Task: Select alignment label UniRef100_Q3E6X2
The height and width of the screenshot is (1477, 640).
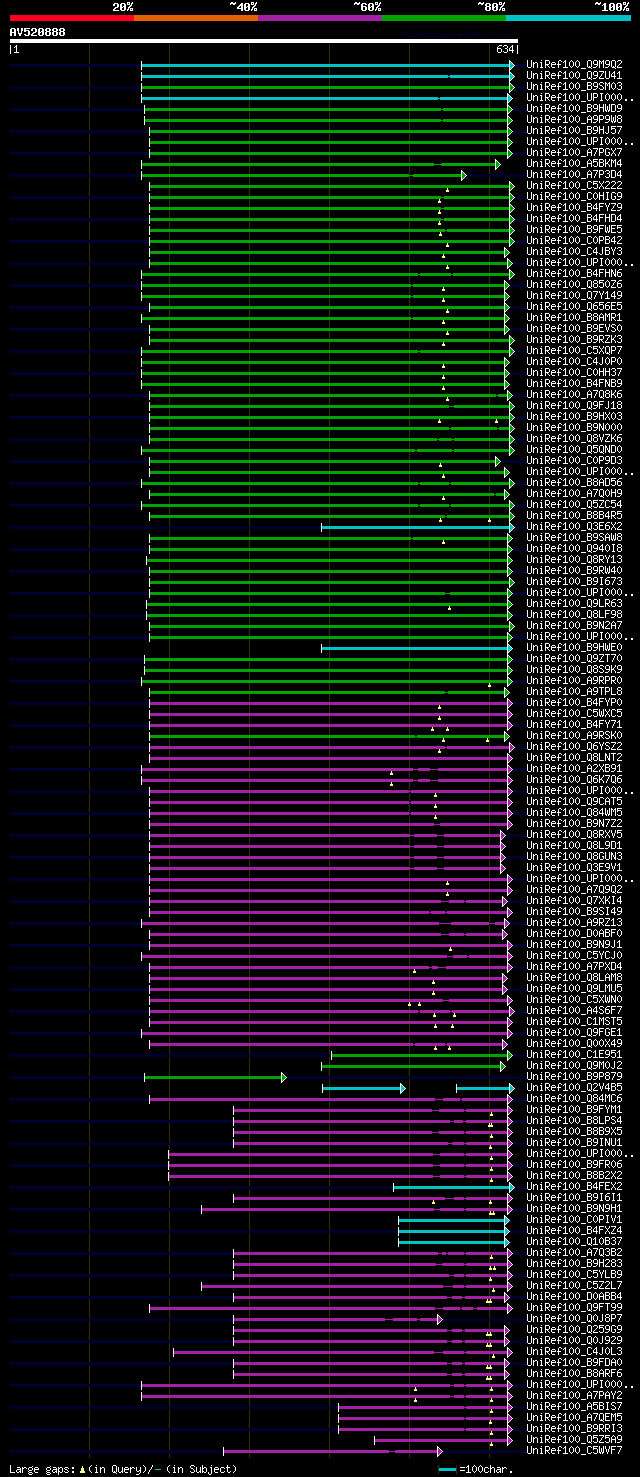Action: (x=574, y=527)
